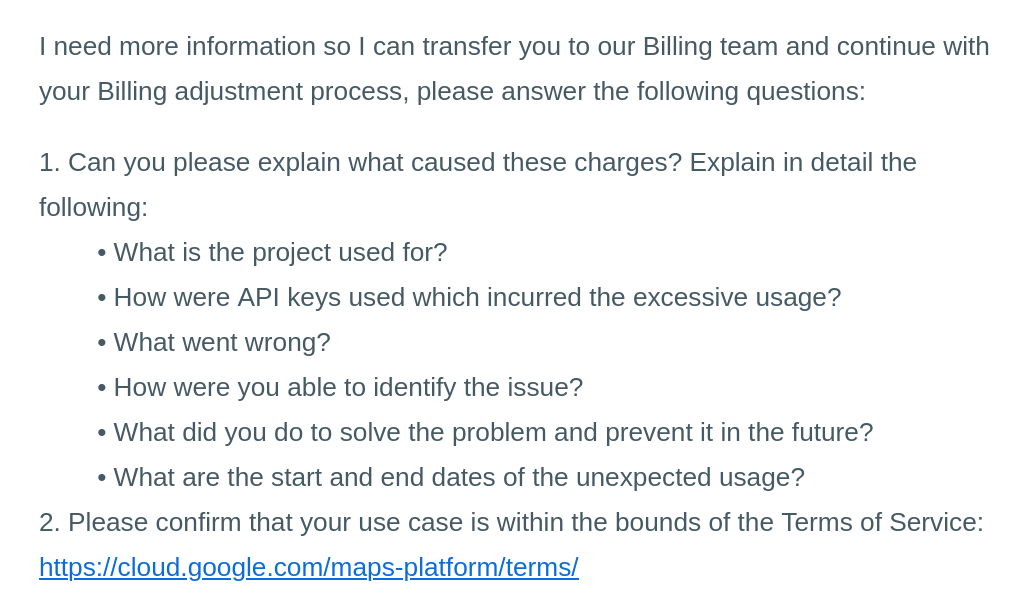Click the words "I need more information"
The height and width of the screenshot is (608, 1032).
(177, 46)
